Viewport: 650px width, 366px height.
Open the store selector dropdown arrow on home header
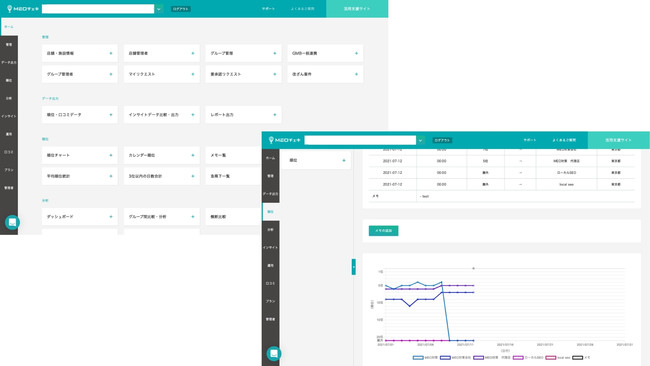(x=159, y=9)
